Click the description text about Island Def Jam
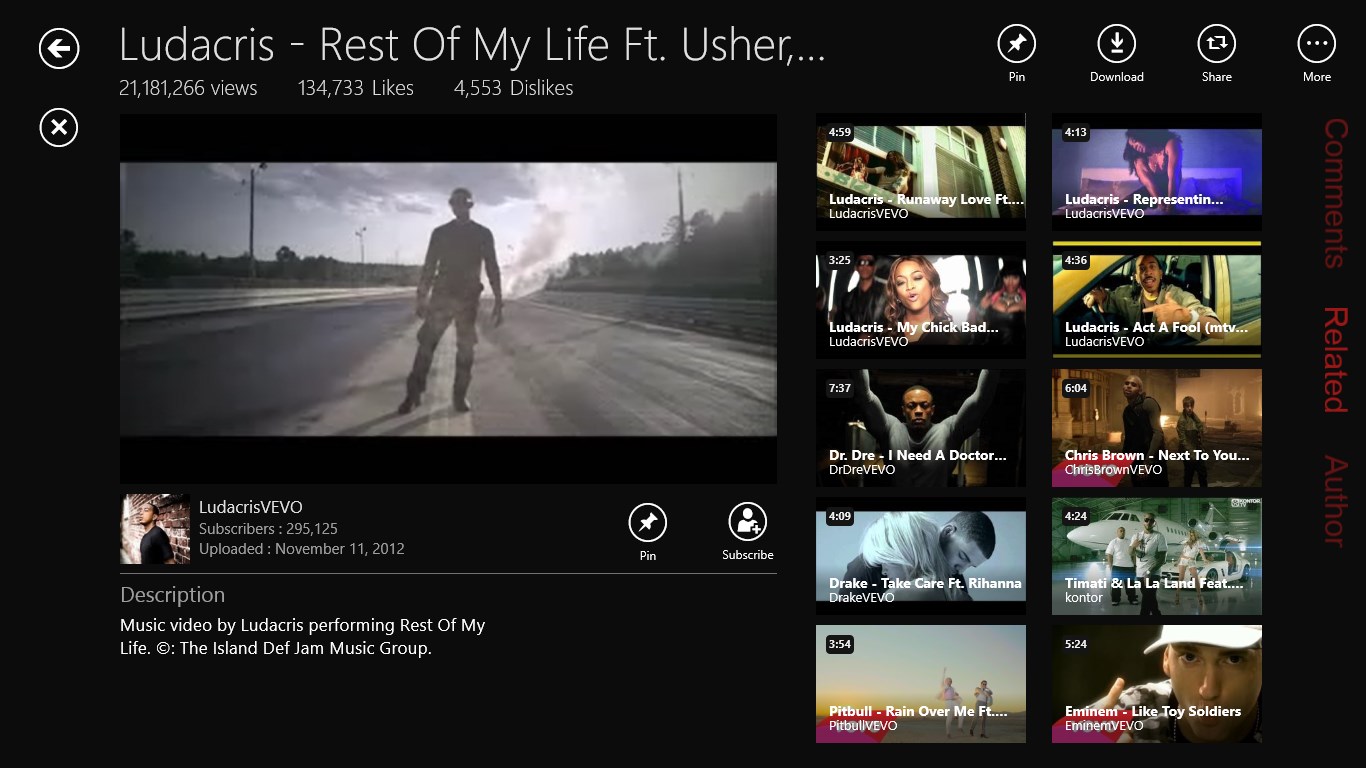1366x768 pixels. pyautogui.click(x=303, y=637)
